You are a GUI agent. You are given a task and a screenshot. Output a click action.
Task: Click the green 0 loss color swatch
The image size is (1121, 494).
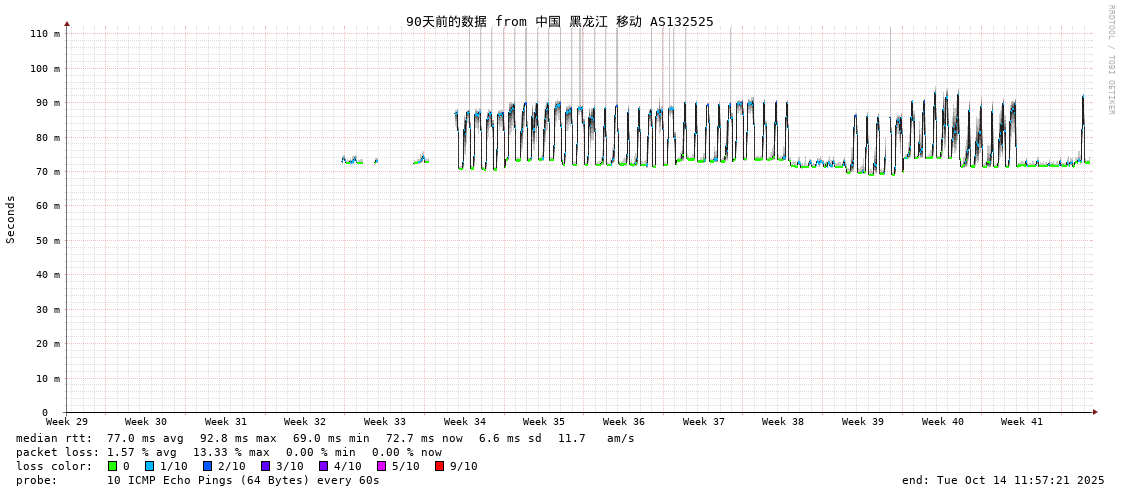point(113,466)
